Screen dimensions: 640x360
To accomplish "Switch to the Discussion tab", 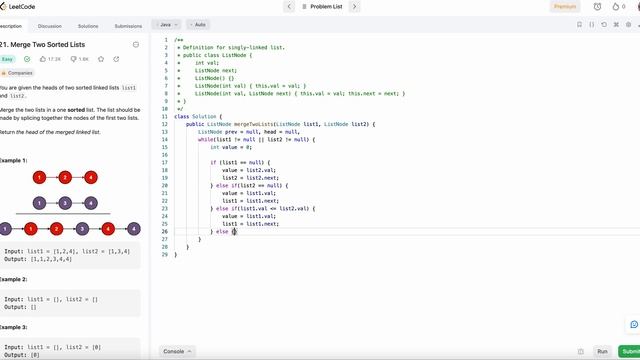I will click(50, 26).
